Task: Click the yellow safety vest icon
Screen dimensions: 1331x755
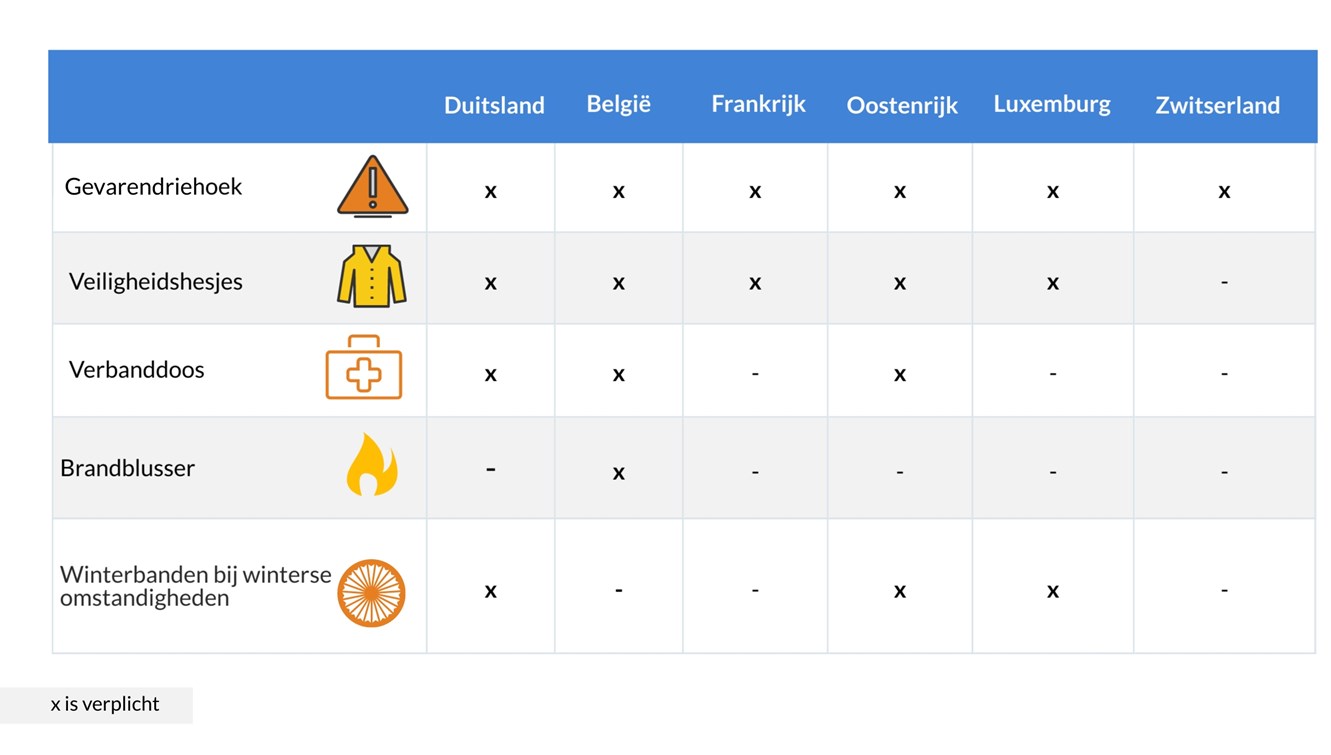Action: pos(372,276)
